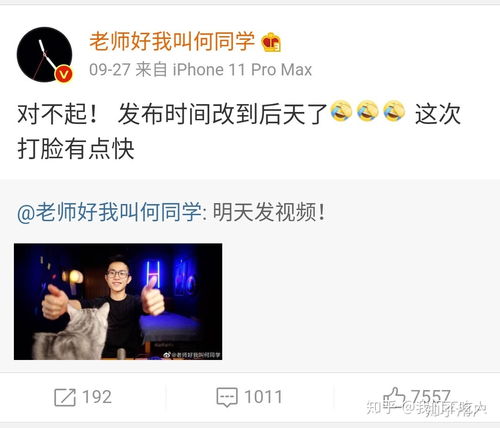Screen dimensions: 500x428
Task: Tap the comment bubble icon
Action: coord(227,397)
